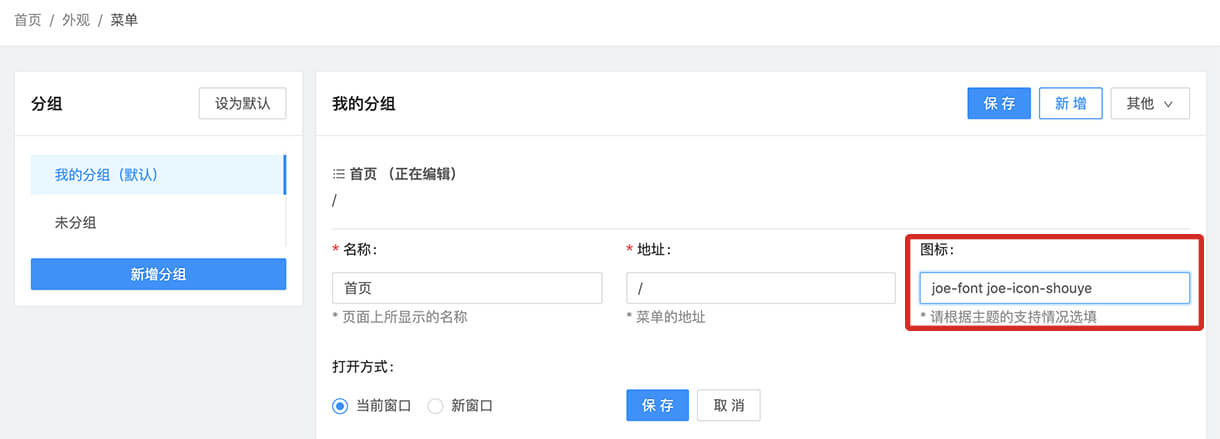Cancel editing with the 取消 button
Screen dimensions: 1220x439
pyautogui.click(x=729, y=406)
